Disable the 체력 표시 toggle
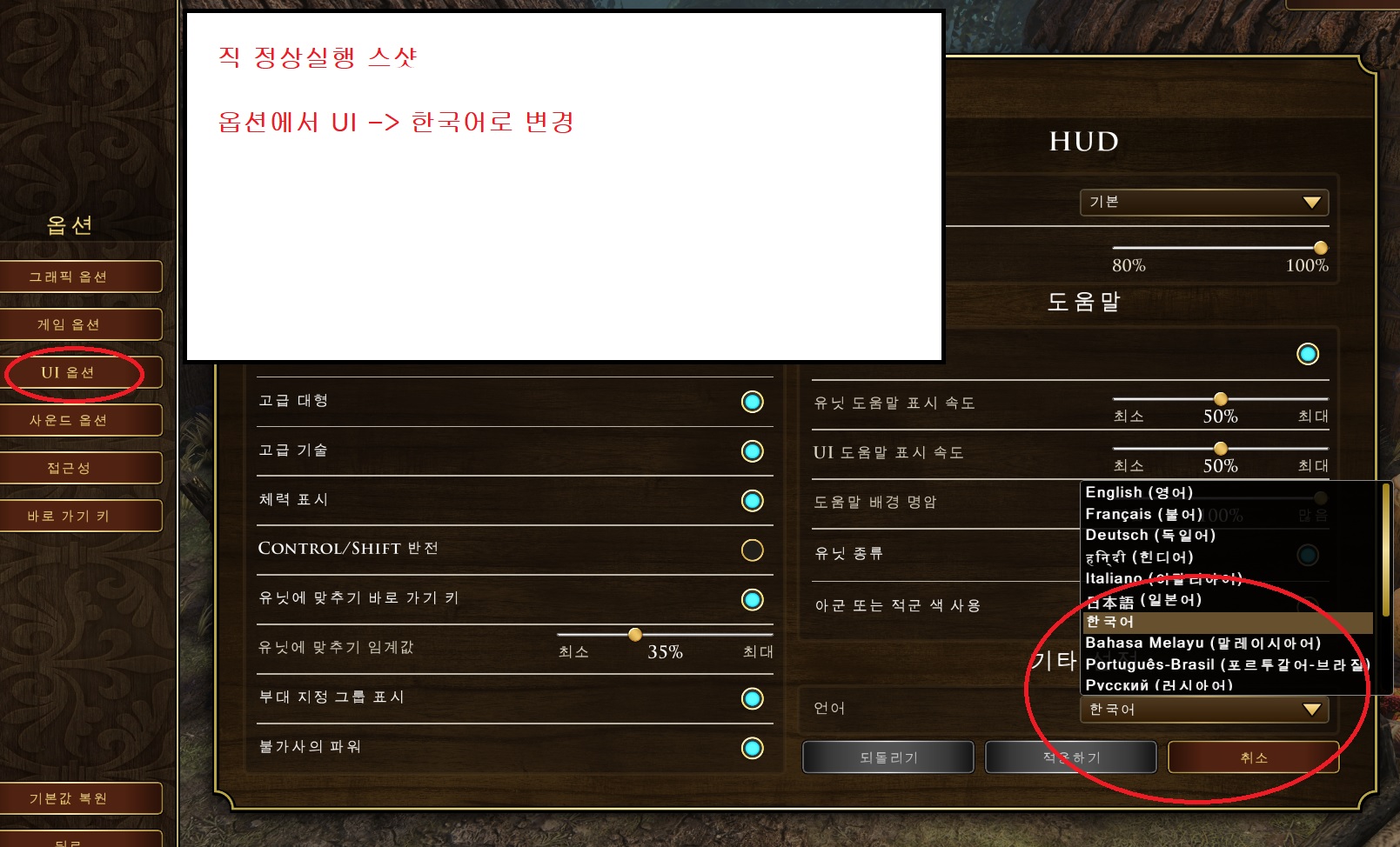This screenshot has width=1400, height=847. coord(753,501)
